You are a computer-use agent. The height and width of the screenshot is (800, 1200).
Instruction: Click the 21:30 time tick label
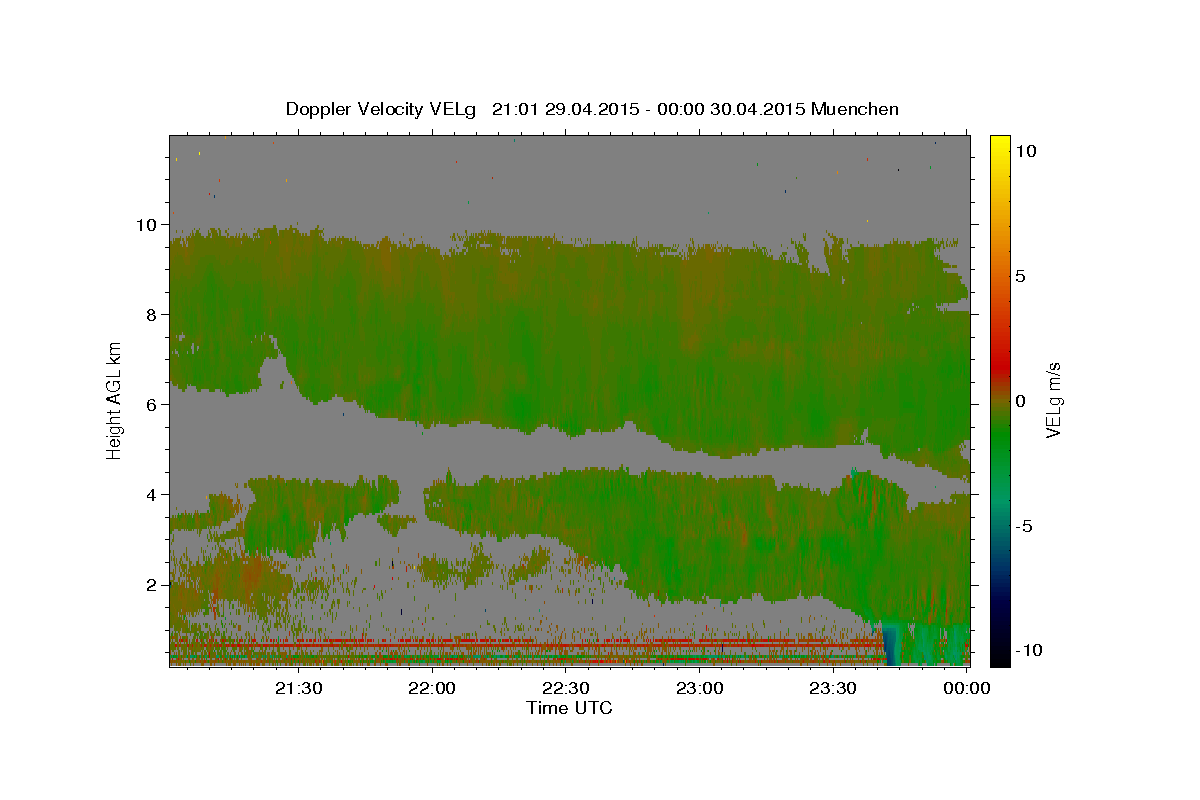(x=299, y=688)
